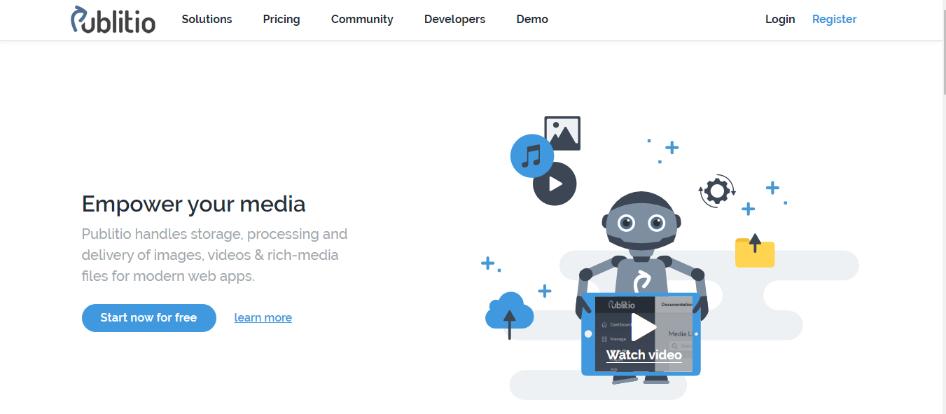Open the Demo page

click(x=532, y=19)
